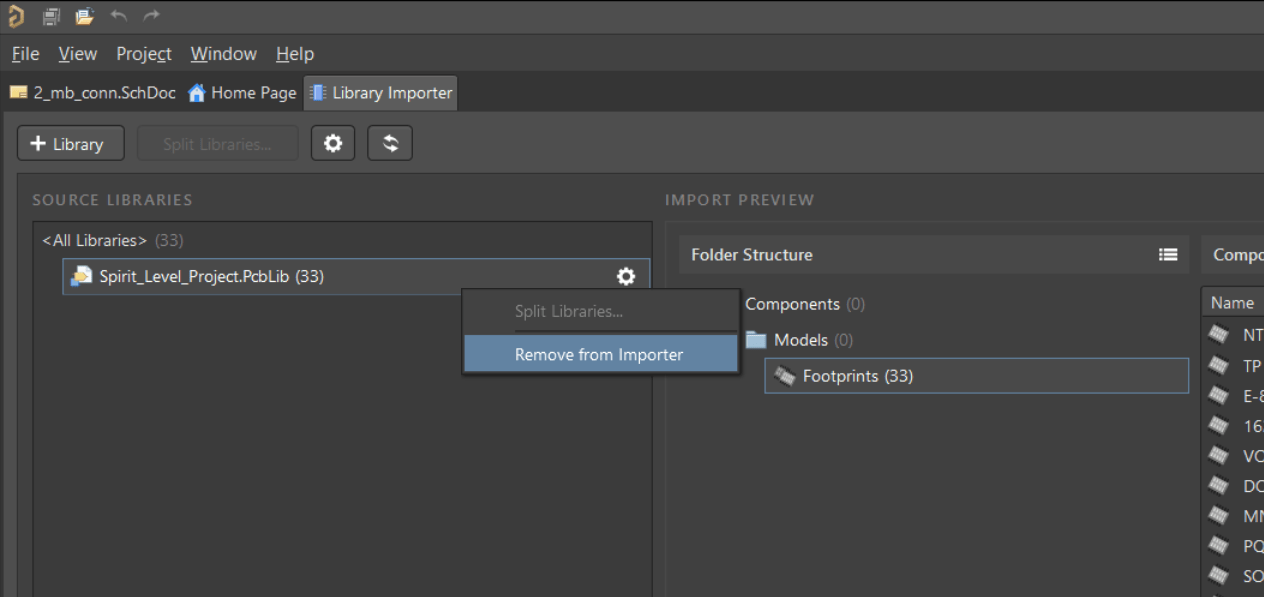This screenshot has width=1264, height=597.
Task: Select the Footprints (33) node
Action: 860,376
